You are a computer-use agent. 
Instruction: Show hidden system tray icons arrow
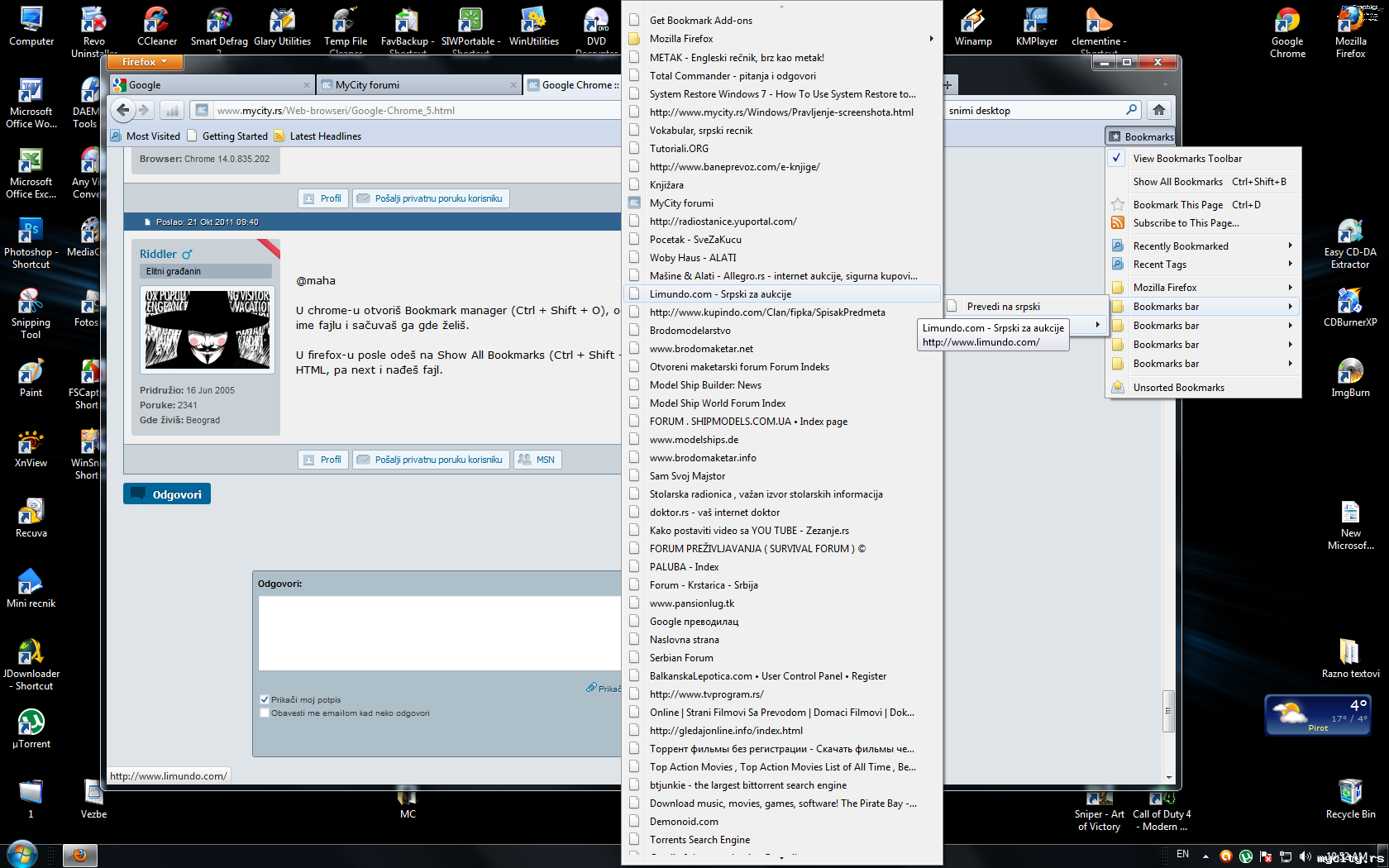1205,856
